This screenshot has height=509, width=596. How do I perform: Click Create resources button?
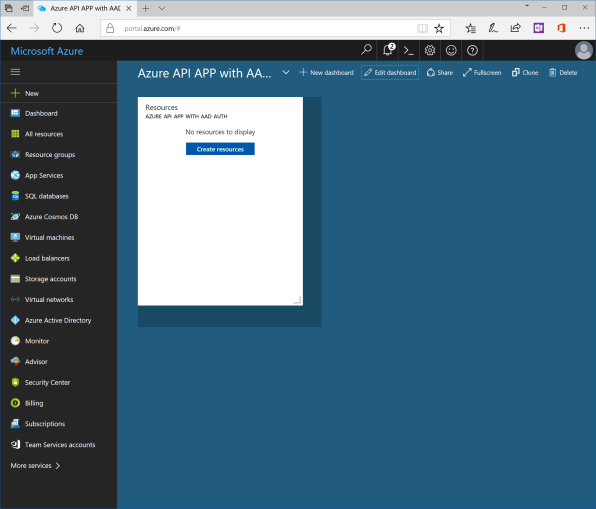220,149
